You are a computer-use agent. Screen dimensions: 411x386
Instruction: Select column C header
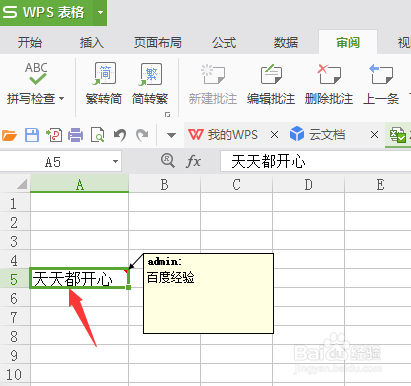(x=236, y=184)
